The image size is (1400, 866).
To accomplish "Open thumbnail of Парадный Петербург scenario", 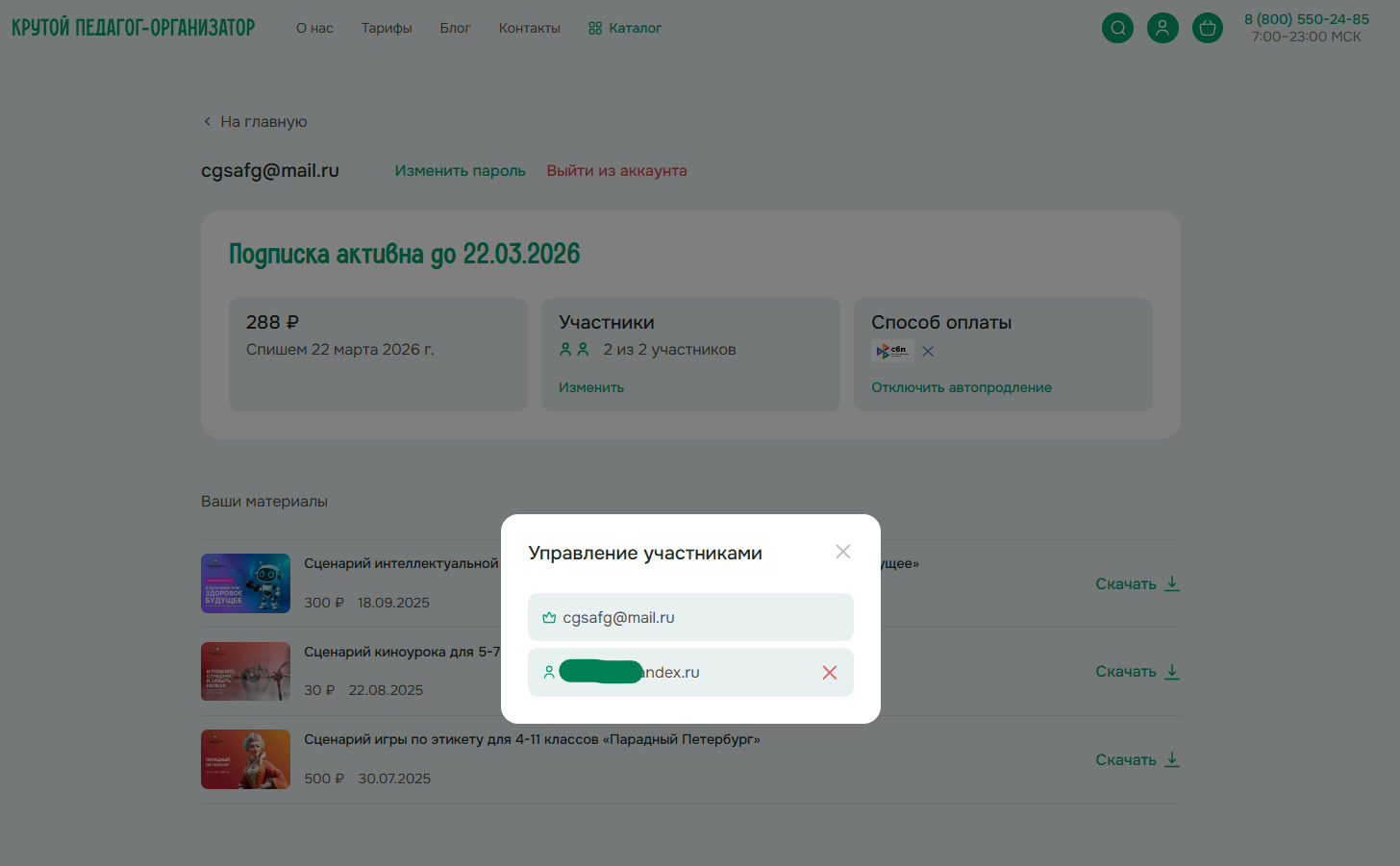I will click(x=245, y=759).
